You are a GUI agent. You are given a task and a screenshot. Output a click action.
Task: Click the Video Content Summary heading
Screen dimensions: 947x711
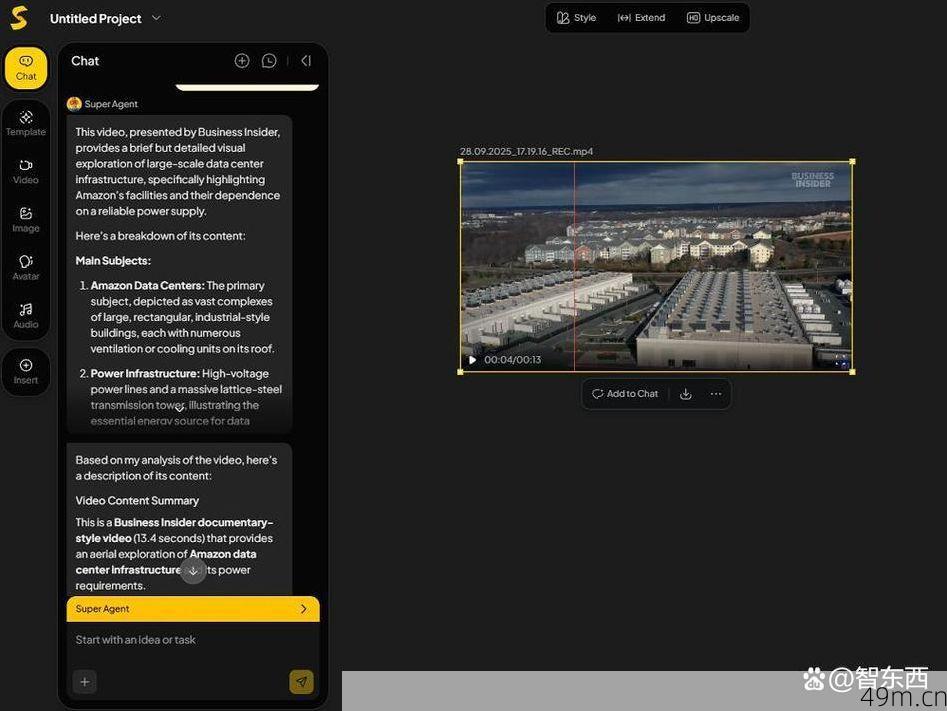click(137, 501)
